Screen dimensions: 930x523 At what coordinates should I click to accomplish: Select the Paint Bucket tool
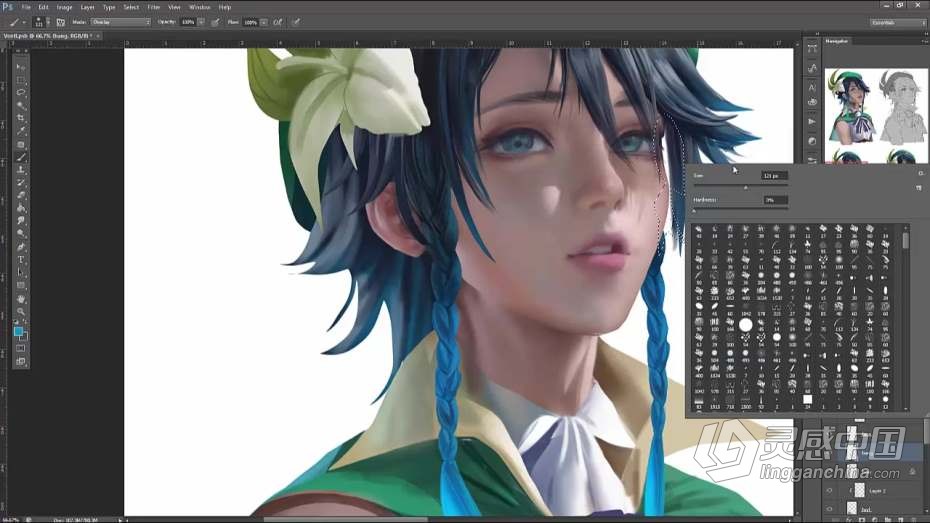click(21, 208)
